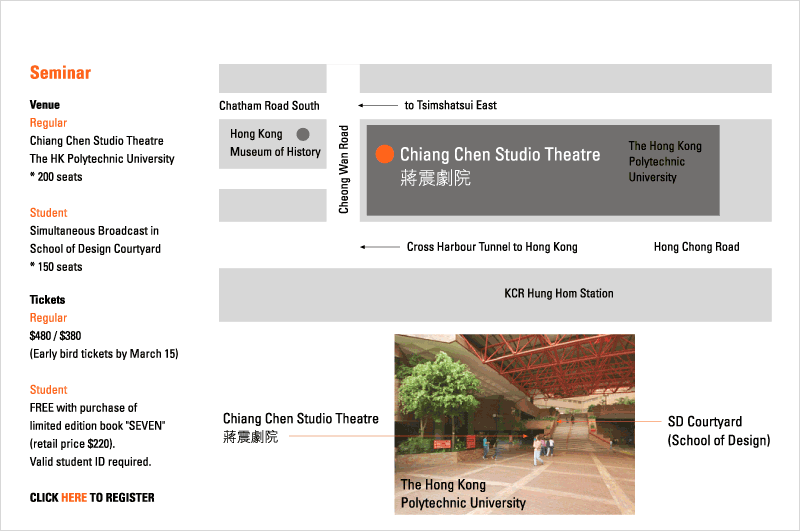Click the orange Chiang Chen Studio Theatre marker
The height and width of the screenshot is (531, 800).
tap(383, 154)
